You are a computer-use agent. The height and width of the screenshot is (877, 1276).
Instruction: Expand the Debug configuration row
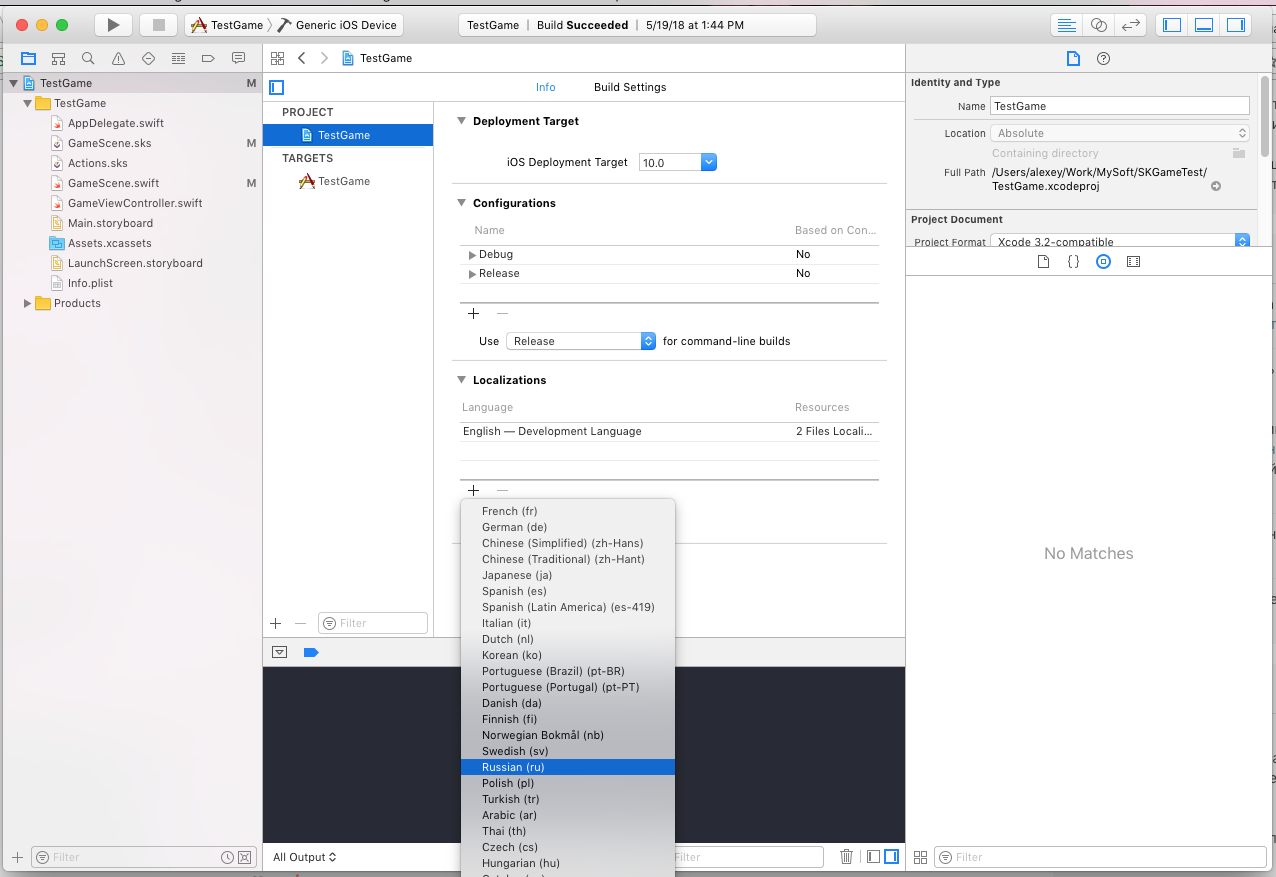click(x=471, y=254)
